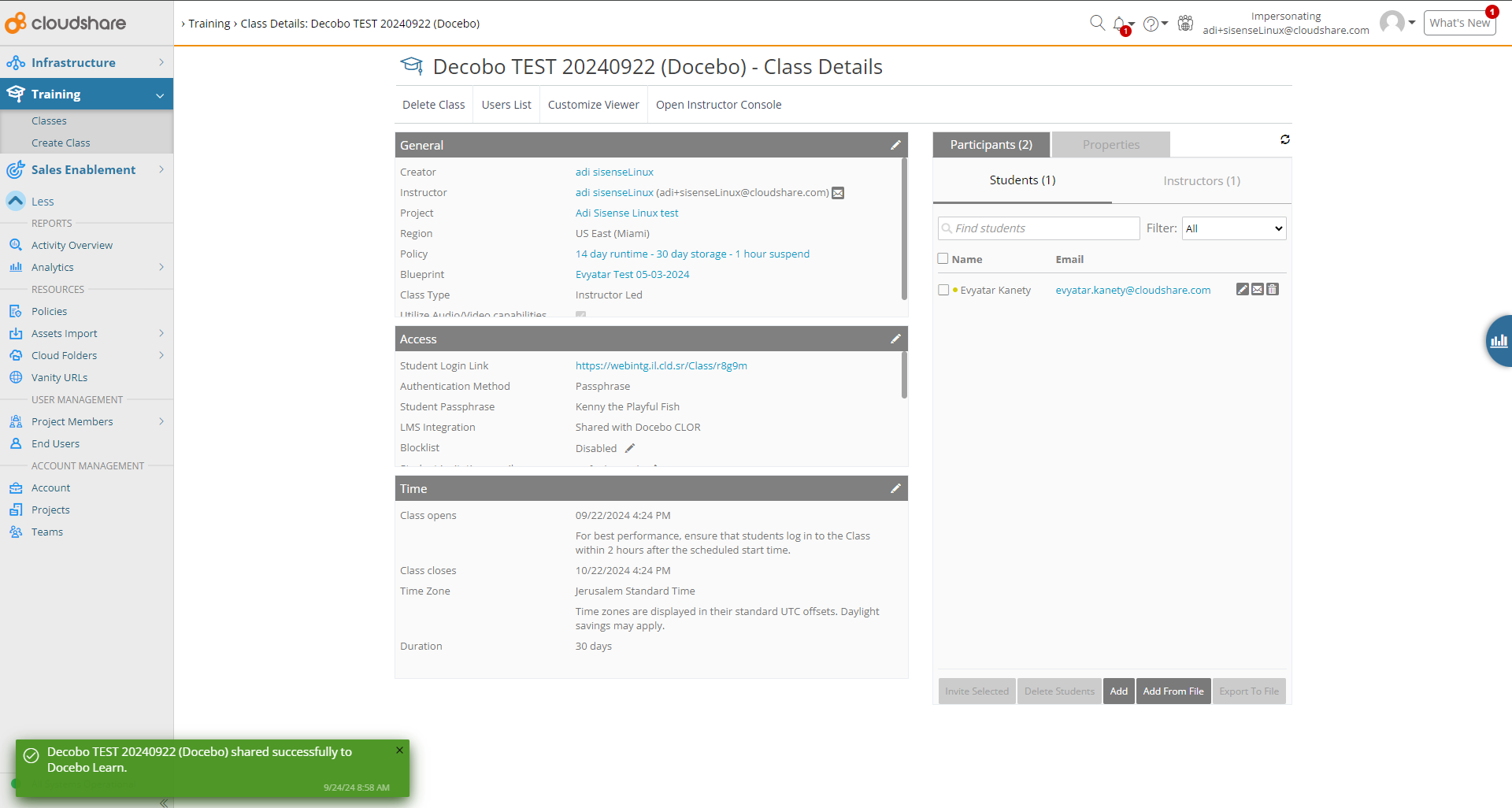Click the Teams icon in sidebar
This screenshot has height=808, width=1512.
[x=16, y=532]
